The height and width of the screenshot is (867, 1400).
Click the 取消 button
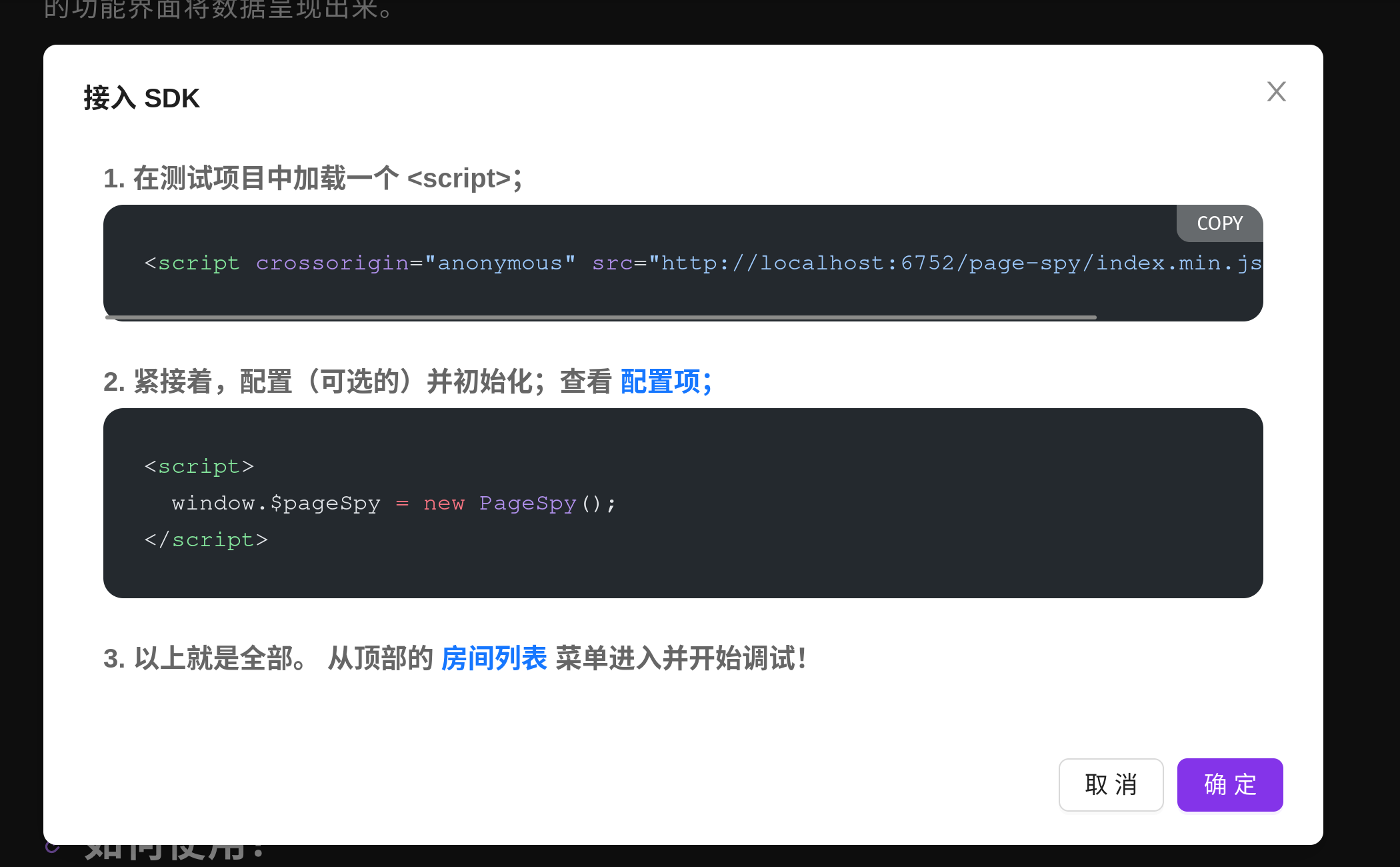pos(1111,785)
